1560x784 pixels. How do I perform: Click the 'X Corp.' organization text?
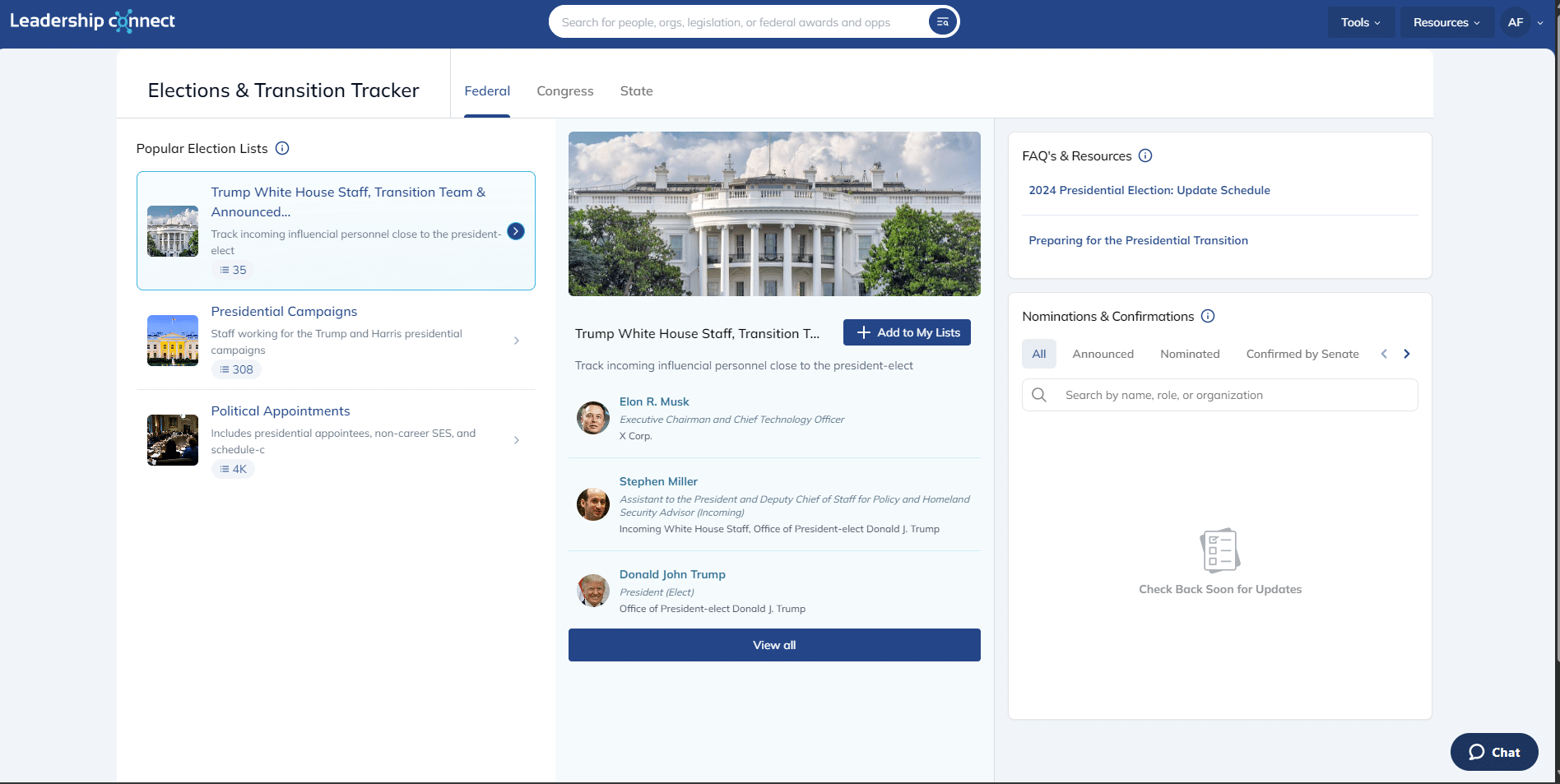(635, 436)
